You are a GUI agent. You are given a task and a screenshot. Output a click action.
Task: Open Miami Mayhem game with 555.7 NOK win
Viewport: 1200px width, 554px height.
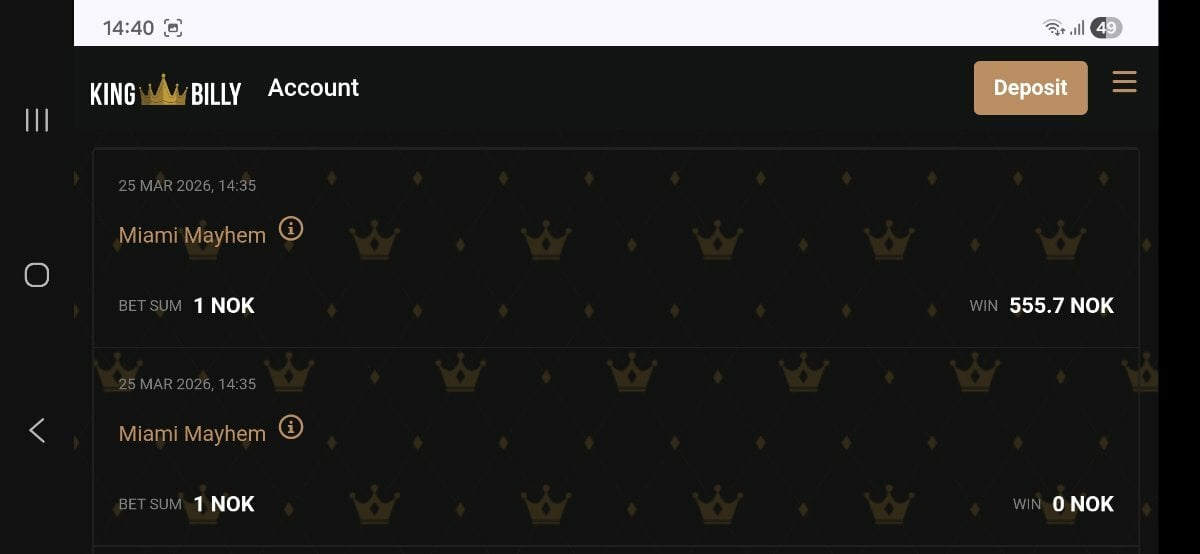point(192,236)
